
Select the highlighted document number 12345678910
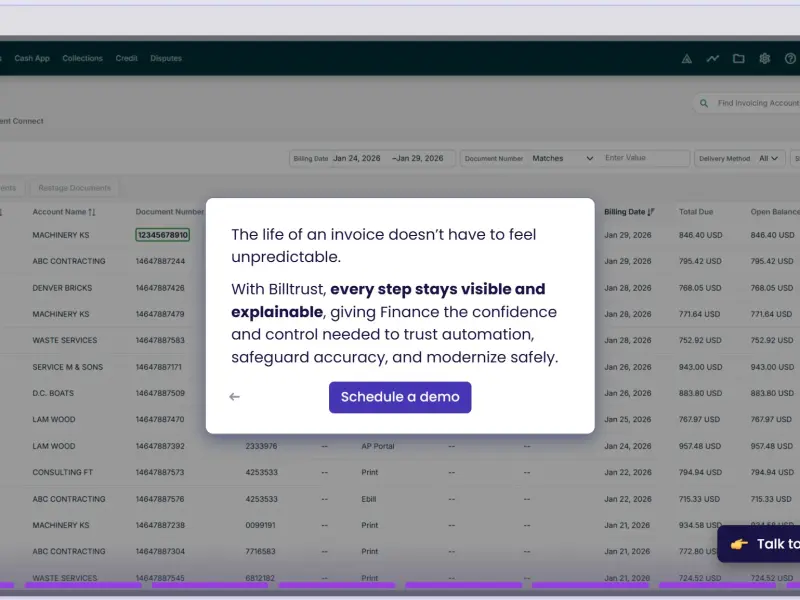(163, 235)
